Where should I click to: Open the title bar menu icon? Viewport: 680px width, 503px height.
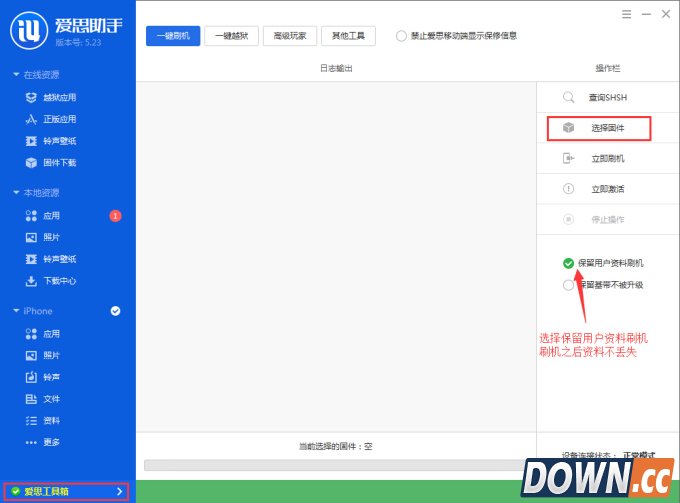point(626,14)
